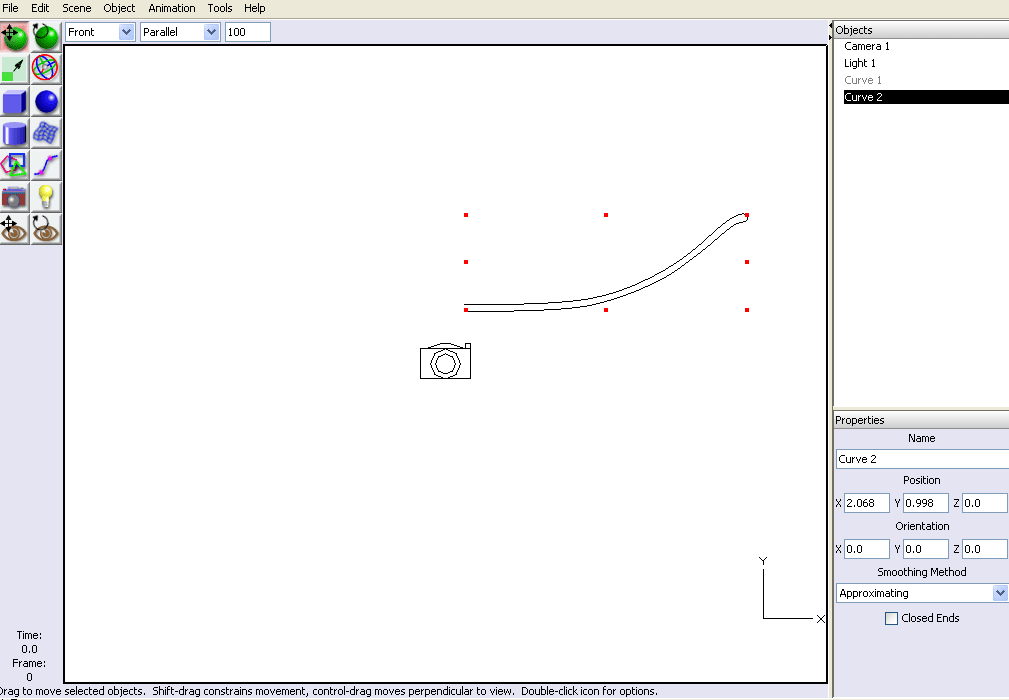This screenshot has height=700, width=1009.
Task: Open the Front view dropdown
Action: point(100,32)
